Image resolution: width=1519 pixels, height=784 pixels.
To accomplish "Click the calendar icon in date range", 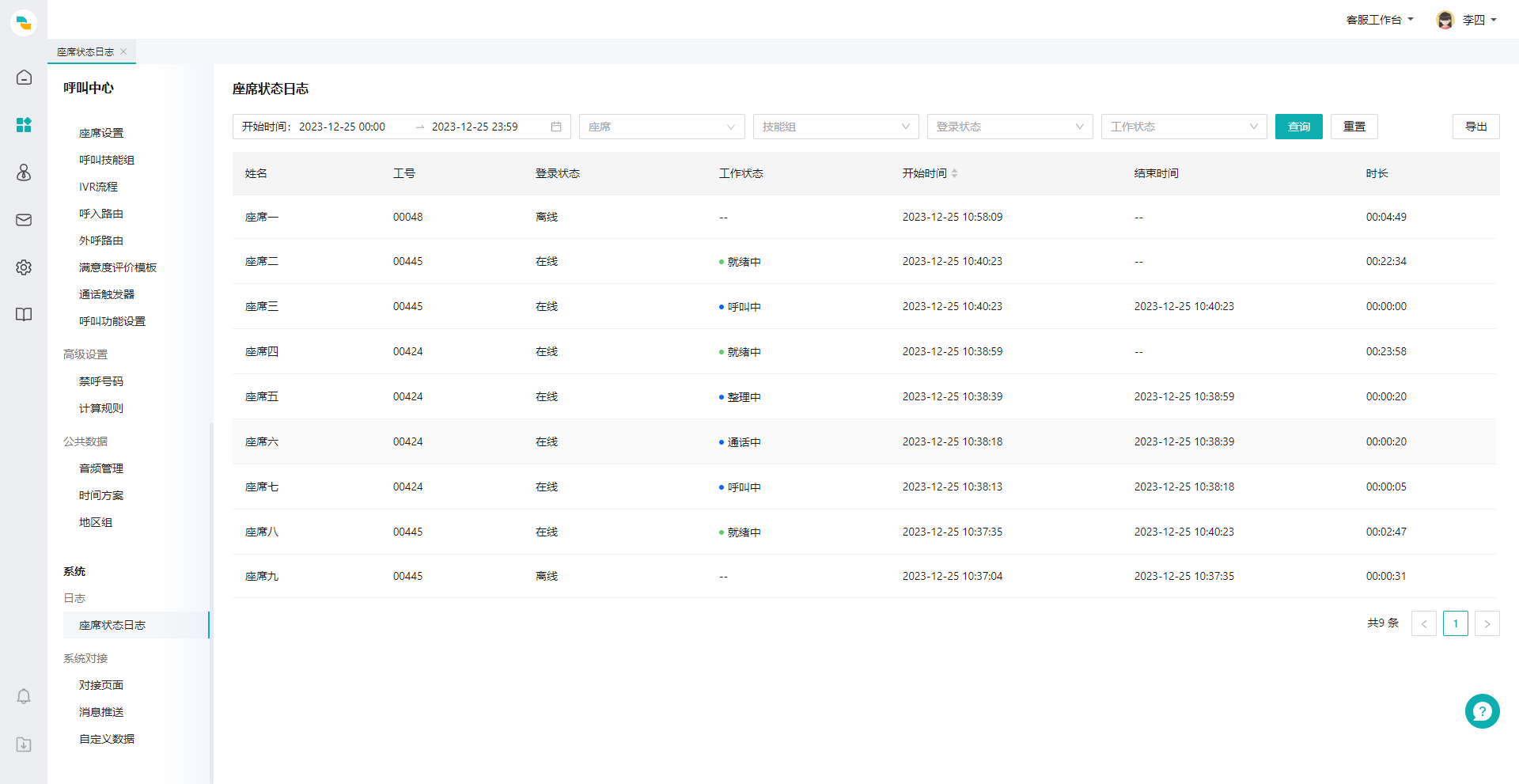I will tap(556, 127).
